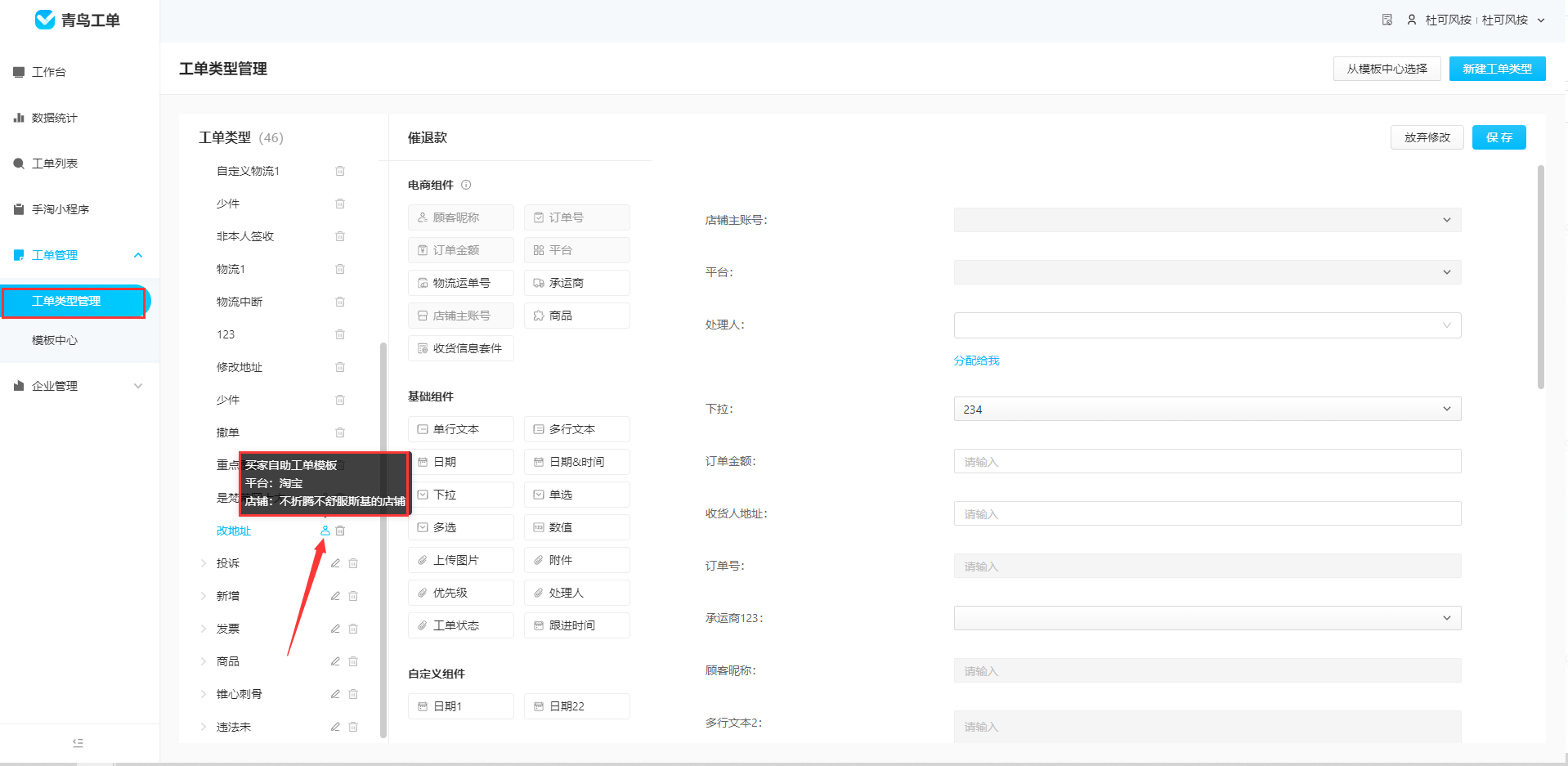The height and width of the screenshot is (766, 1568).
Task: Click 从模板中心选择 button
Action: (1387, 69)
